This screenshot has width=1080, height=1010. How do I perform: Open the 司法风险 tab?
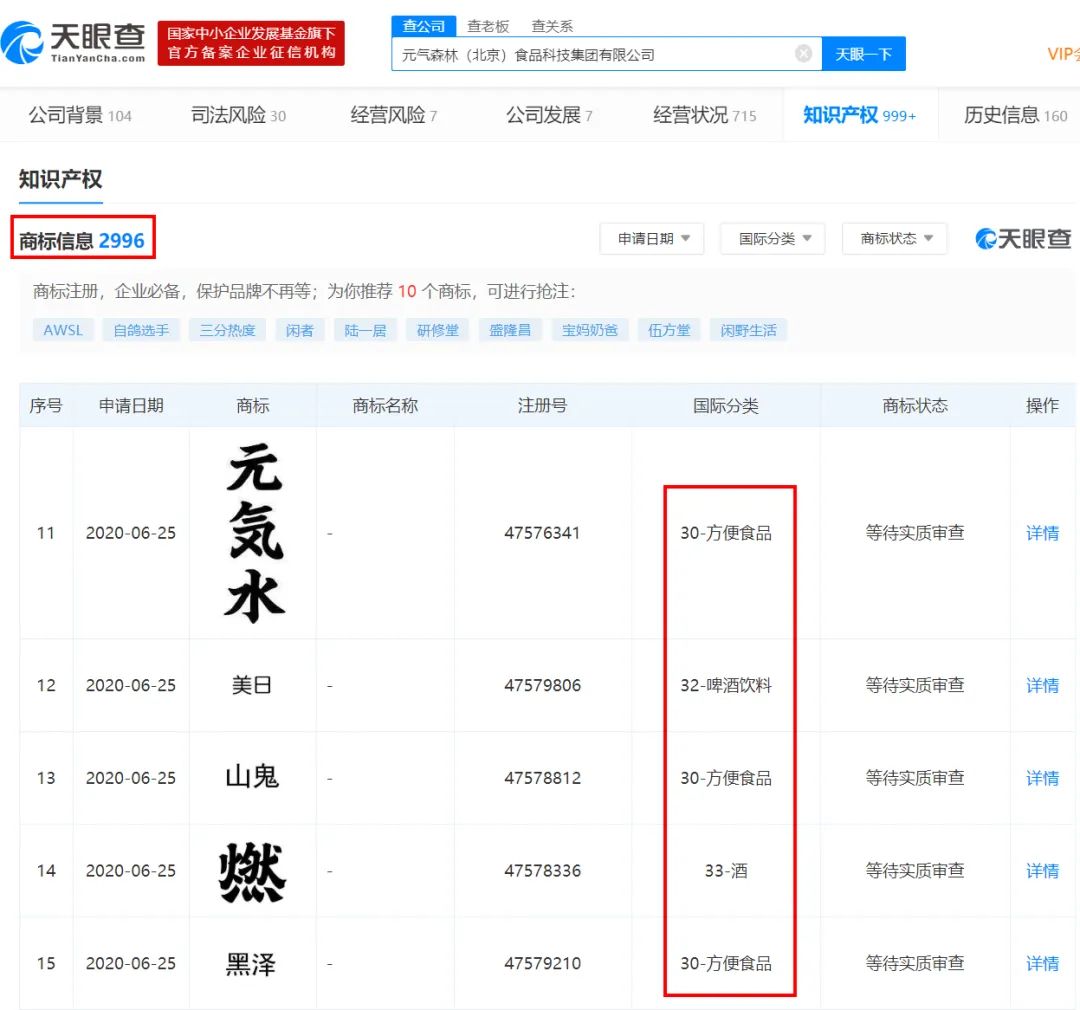click(238, 115)
